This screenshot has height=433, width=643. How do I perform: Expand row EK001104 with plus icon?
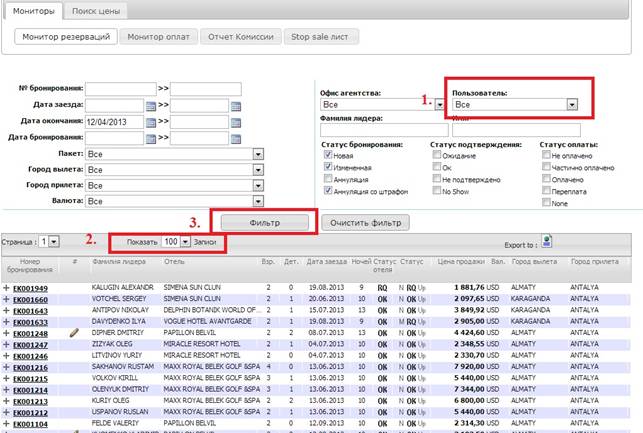[x=6, y=424]
